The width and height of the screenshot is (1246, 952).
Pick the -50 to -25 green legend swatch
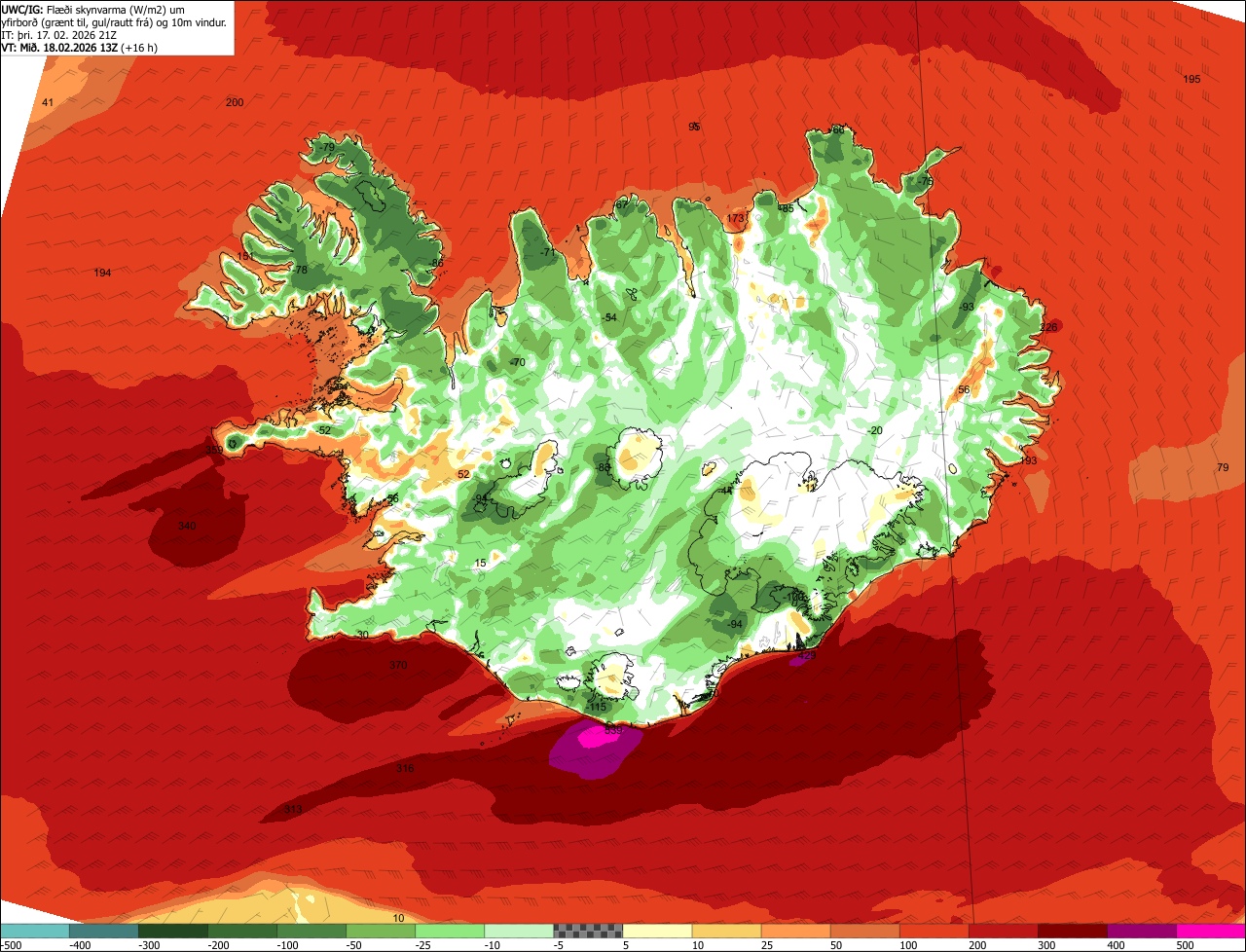380,931
